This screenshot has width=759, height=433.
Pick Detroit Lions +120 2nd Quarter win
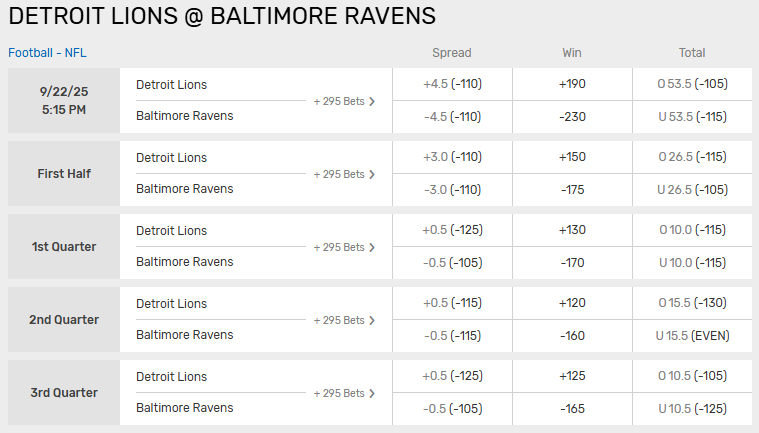coord(572,303)
